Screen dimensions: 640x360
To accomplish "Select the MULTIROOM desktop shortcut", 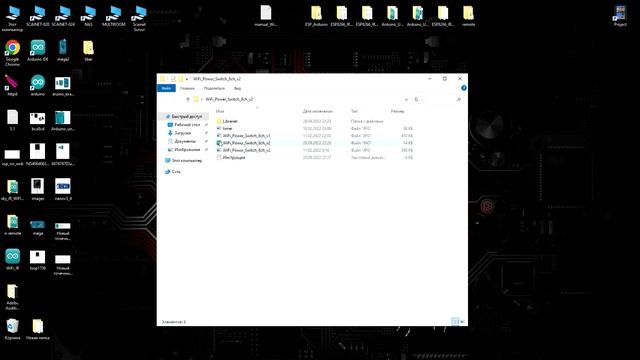I will click(114, 16).
